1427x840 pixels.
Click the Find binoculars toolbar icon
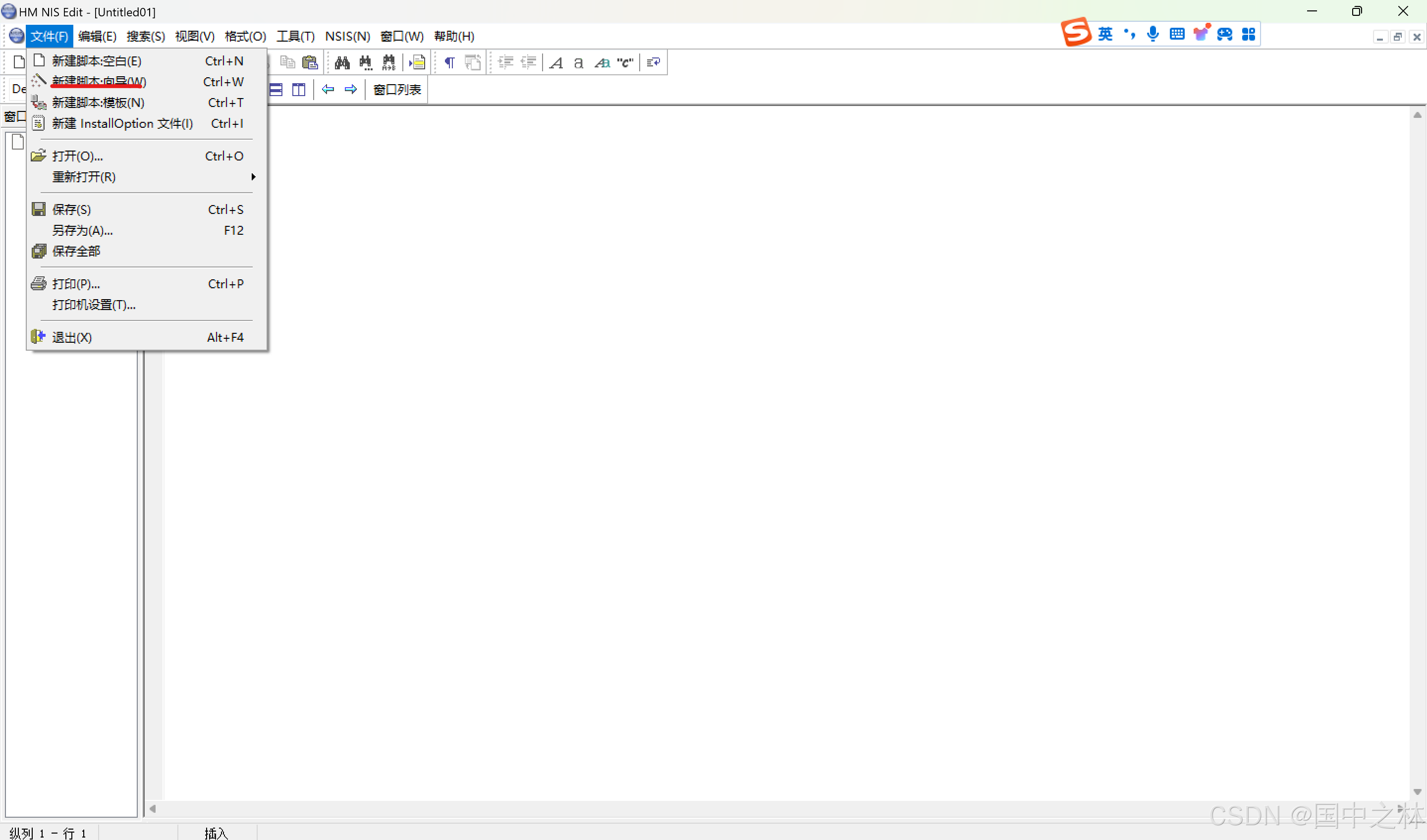[x=342, y=62]
